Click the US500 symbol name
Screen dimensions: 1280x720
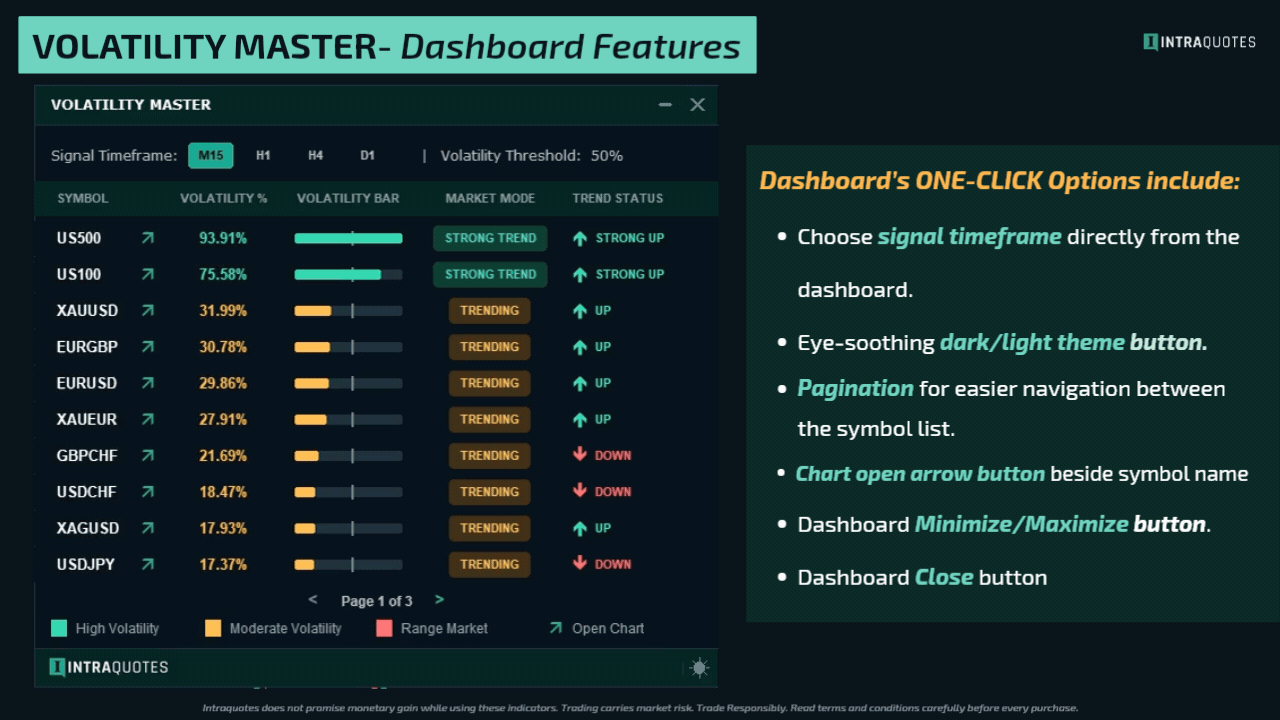[x=79, y=238]
